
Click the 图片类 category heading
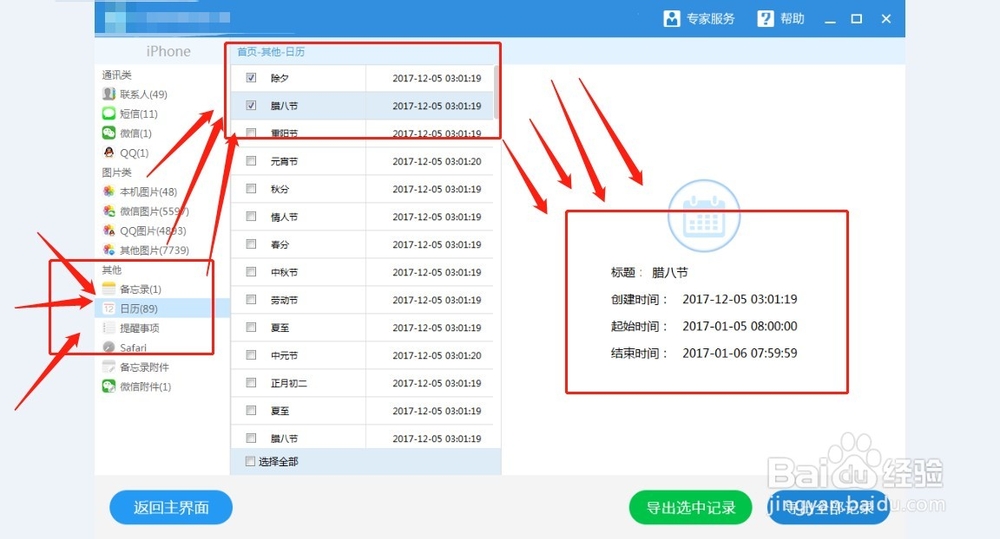coord(117,172)
